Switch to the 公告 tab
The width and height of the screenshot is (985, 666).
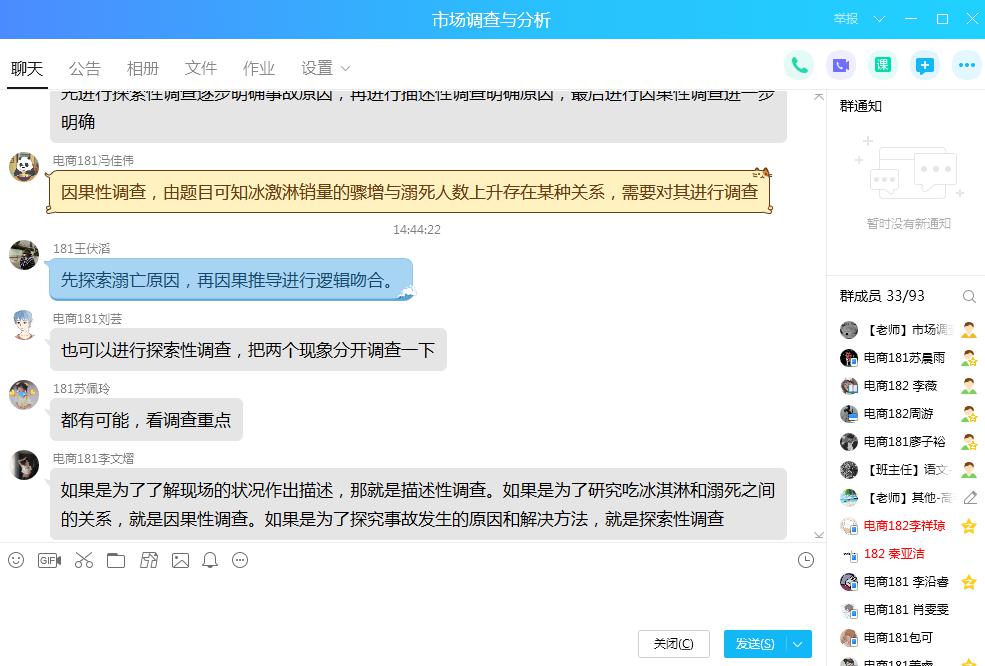pyautogui.click(x=85, y=68)
